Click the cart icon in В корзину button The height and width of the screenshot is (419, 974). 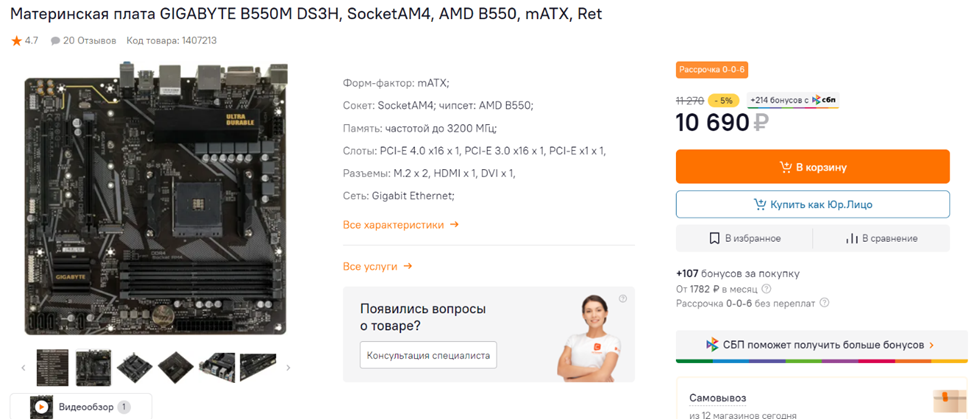point(786,167)
